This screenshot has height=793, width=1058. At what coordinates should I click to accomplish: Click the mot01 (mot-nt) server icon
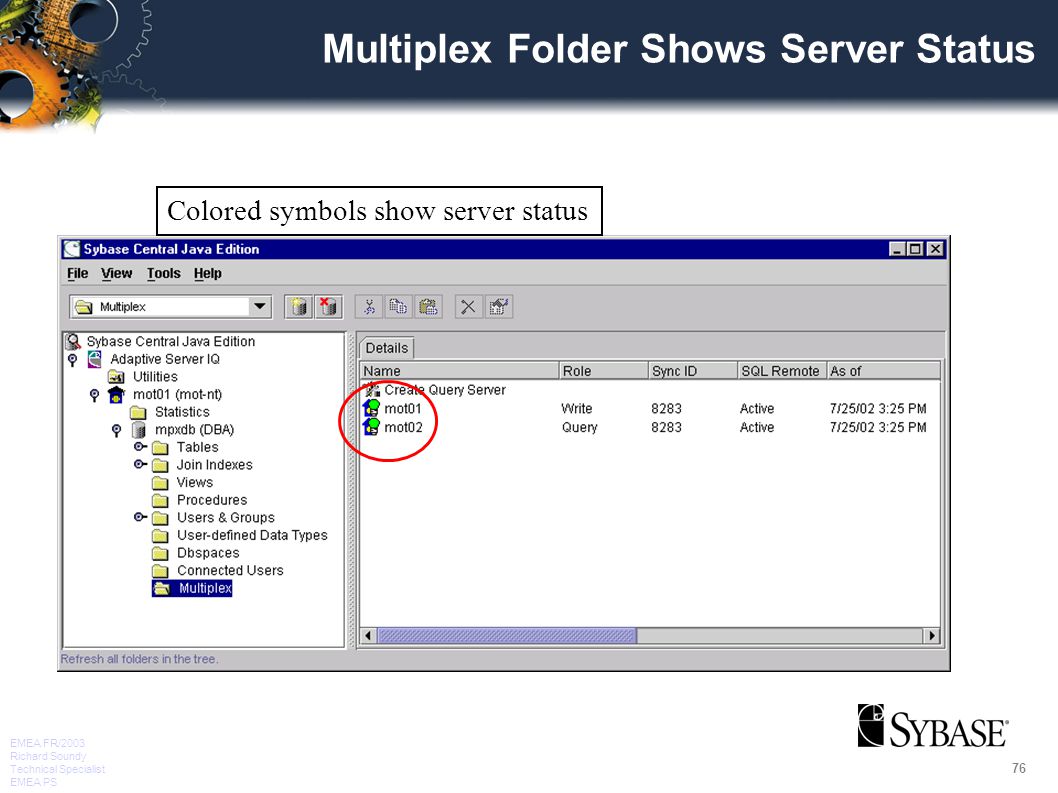[x=116, y=393]
